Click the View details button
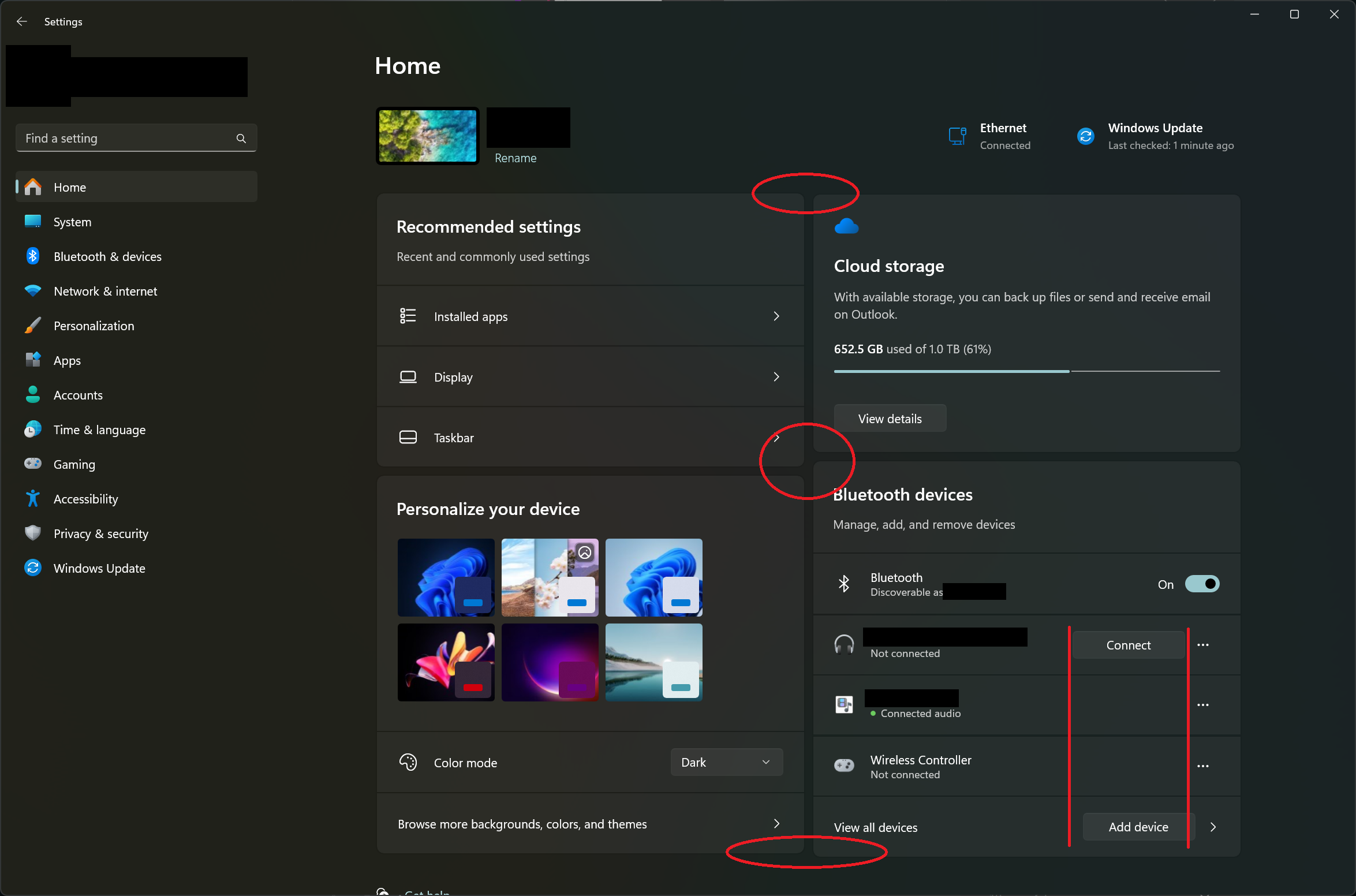The width and height of the screenshot is (1356, 896). pos(890,419)
